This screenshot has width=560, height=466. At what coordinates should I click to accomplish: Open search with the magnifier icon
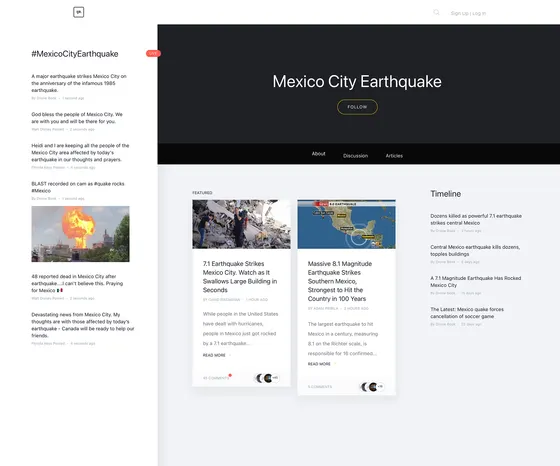click(436, 12)
